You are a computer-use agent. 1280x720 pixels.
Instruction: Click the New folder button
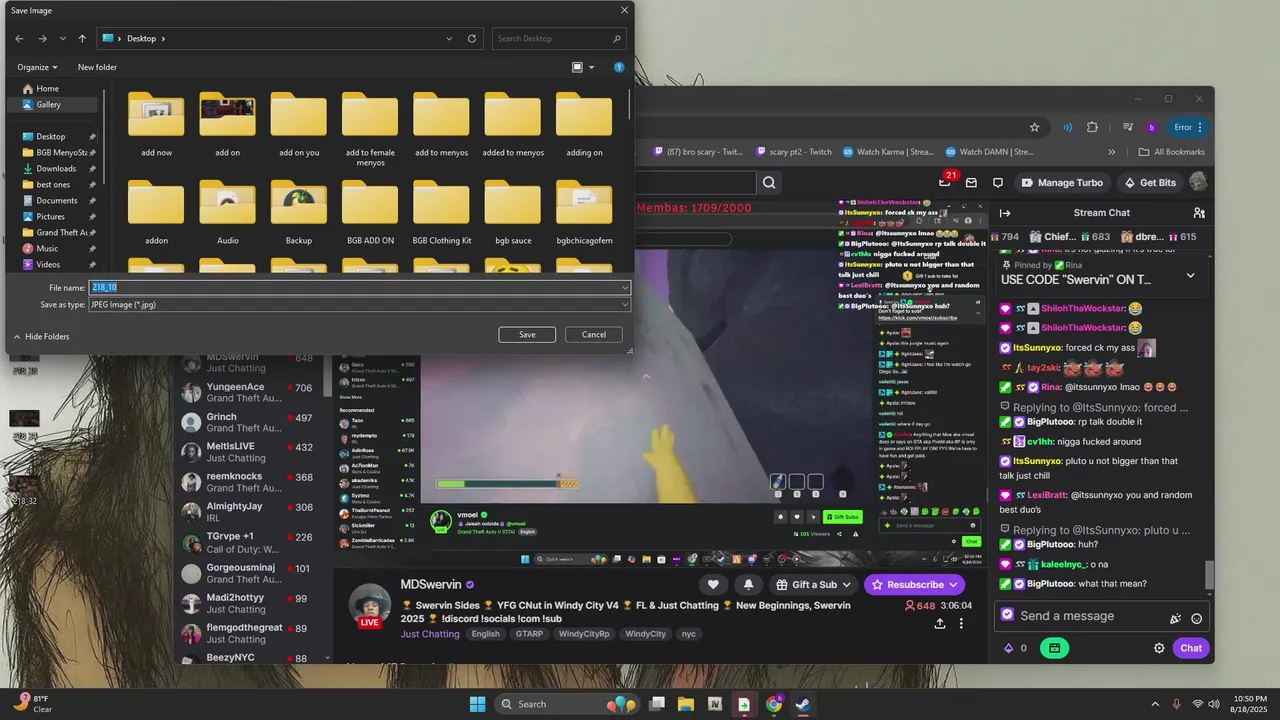coord(97,67)
